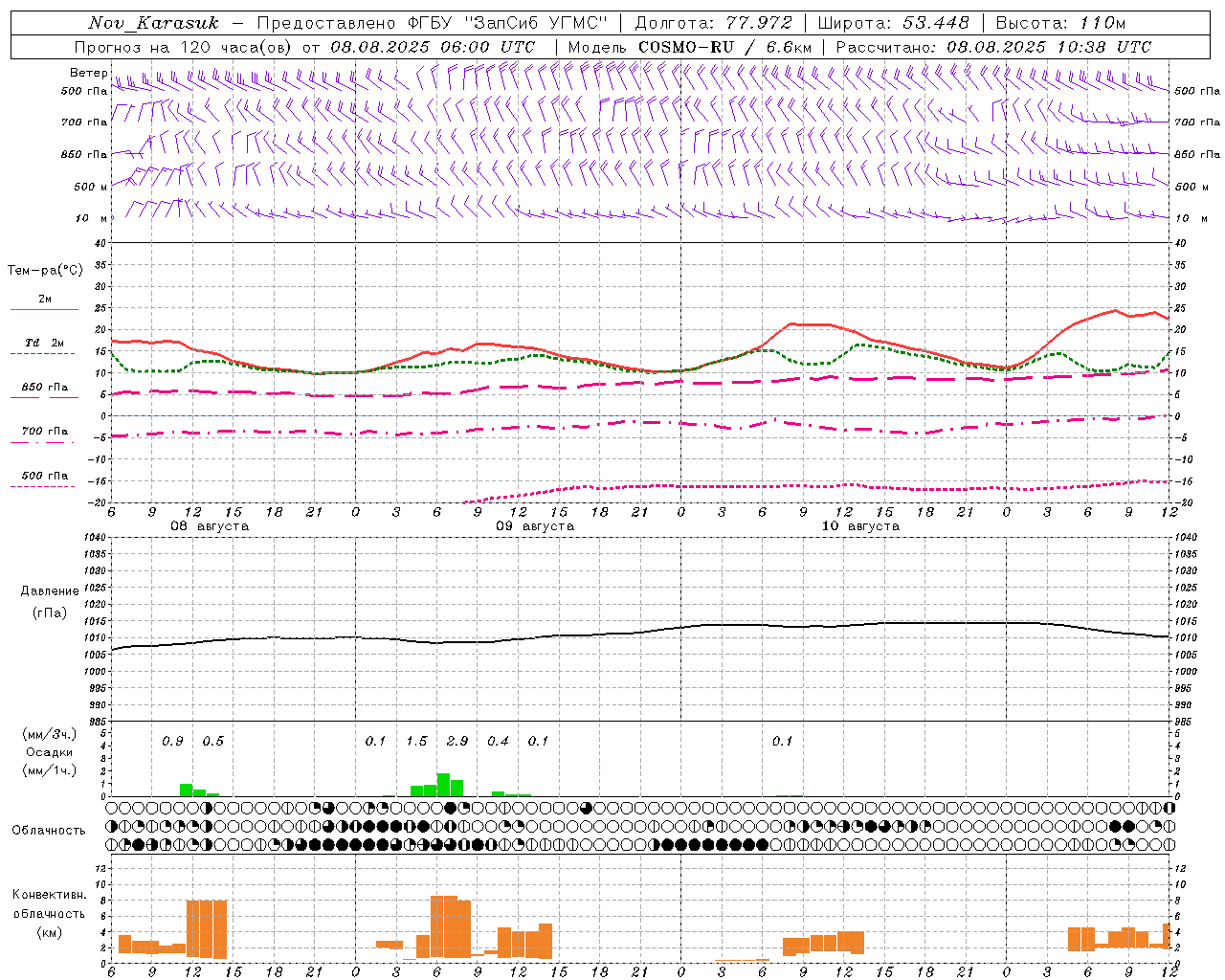Click the '0.4' precipitation value
Viewport: 1225px width, 980px height.
pyautogui.click(x=498, y=741)
